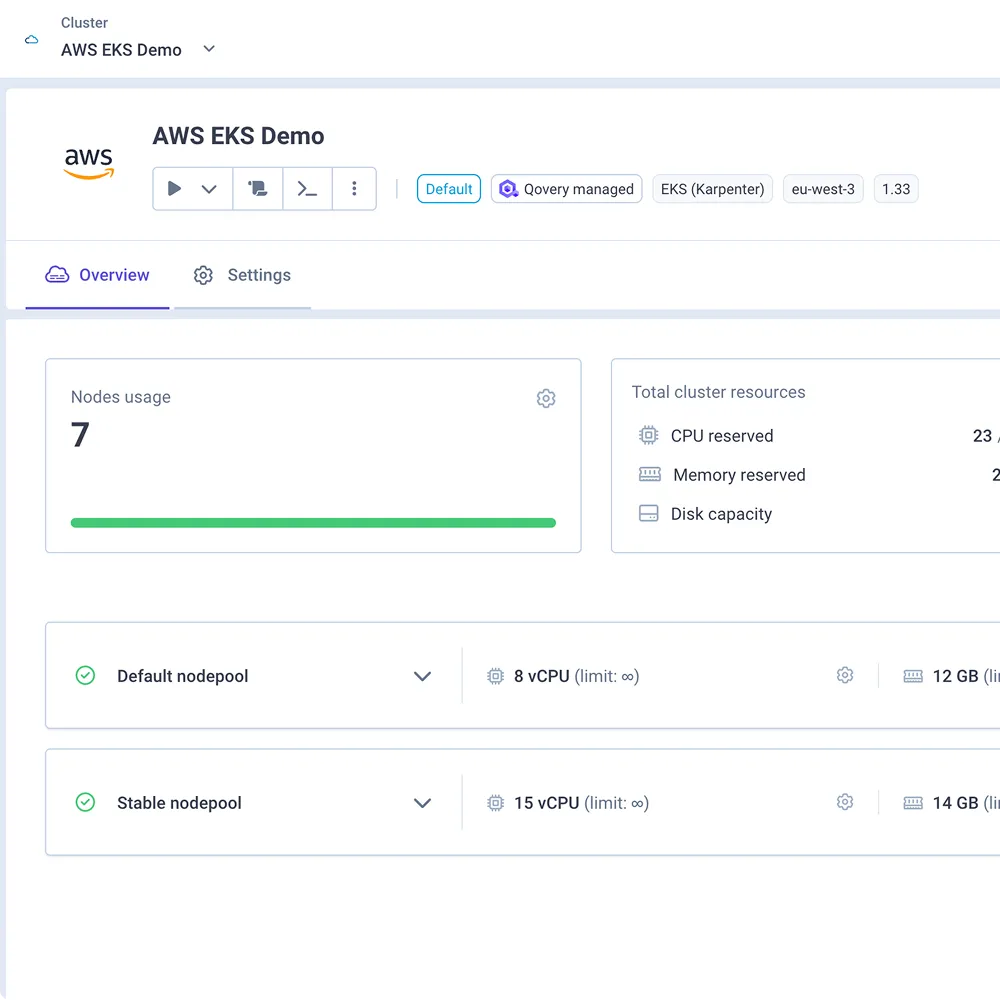Click the Disk capacity icon

coord(649,513)
